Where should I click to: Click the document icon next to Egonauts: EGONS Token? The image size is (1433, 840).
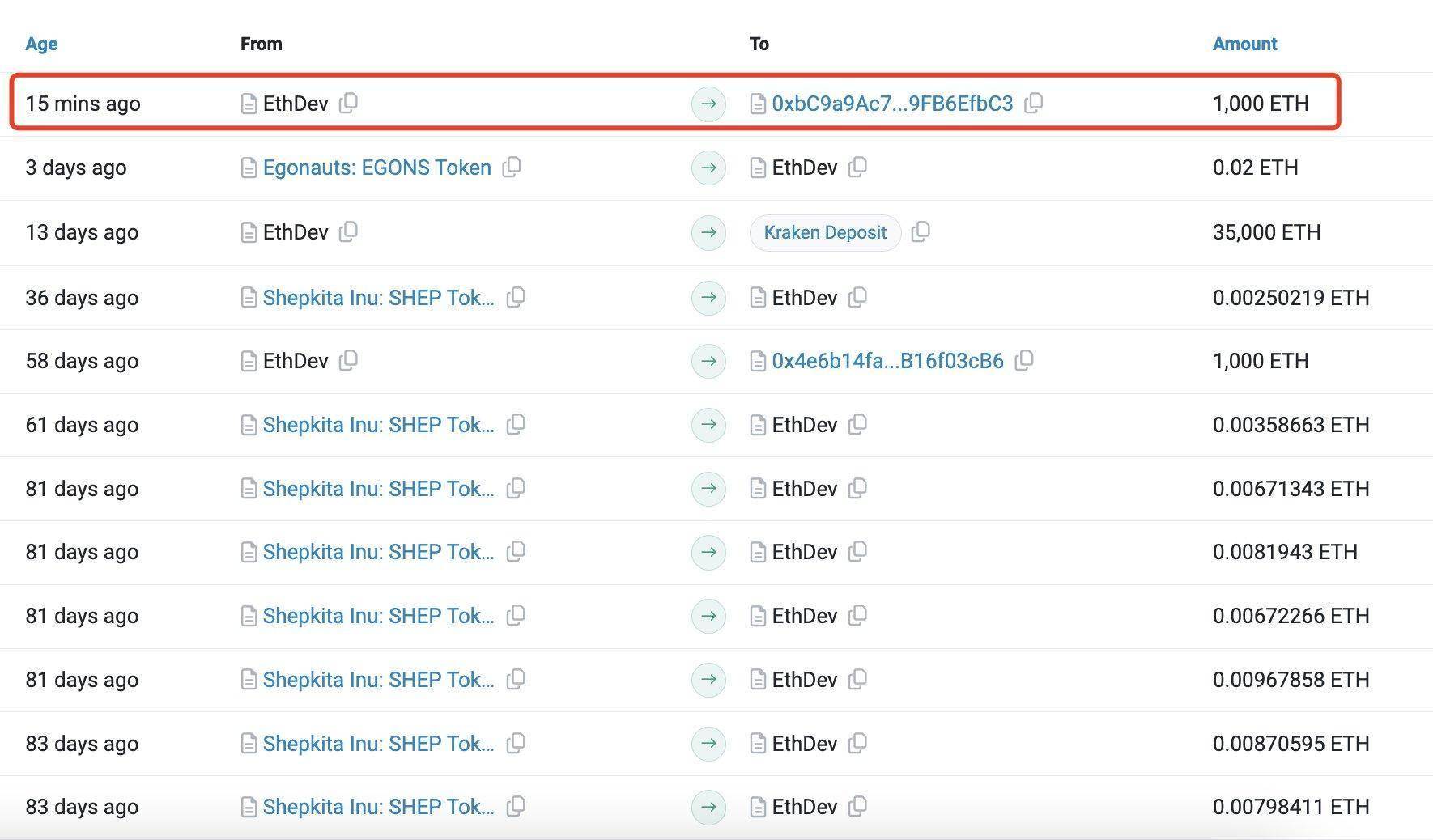248,168
